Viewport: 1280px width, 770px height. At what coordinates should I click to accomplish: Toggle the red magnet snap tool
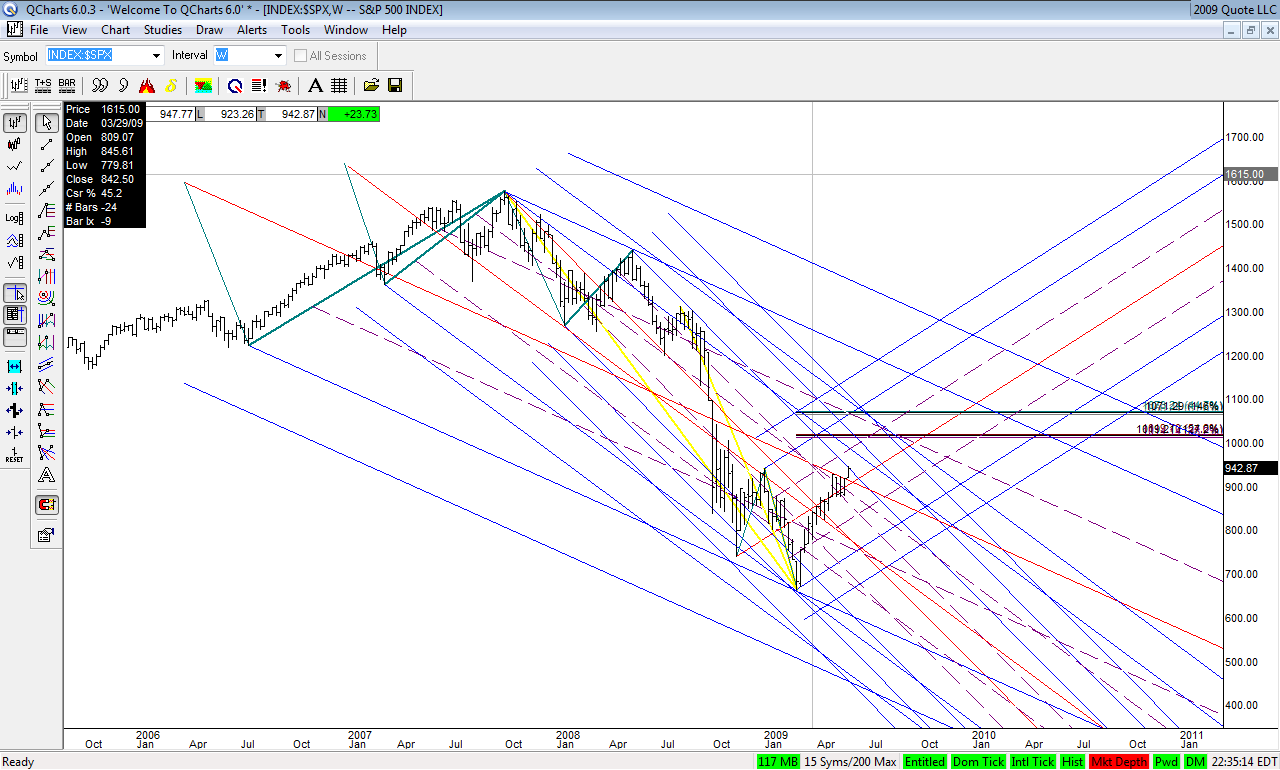[x=46, y=505]
